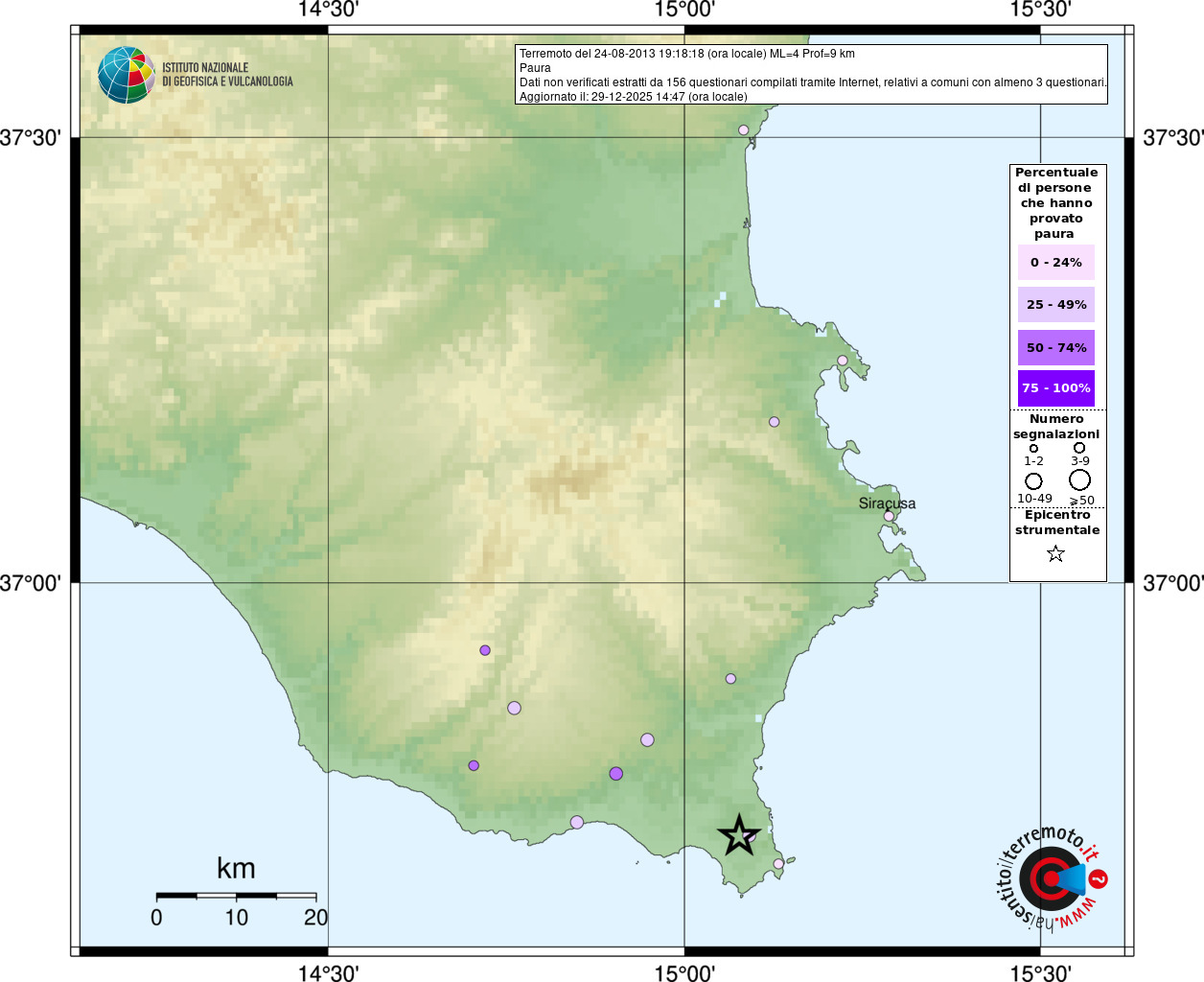The image size is (1204, 982).
Task: Click the 15°00' label on the top axis
Action: pos(684,10)
